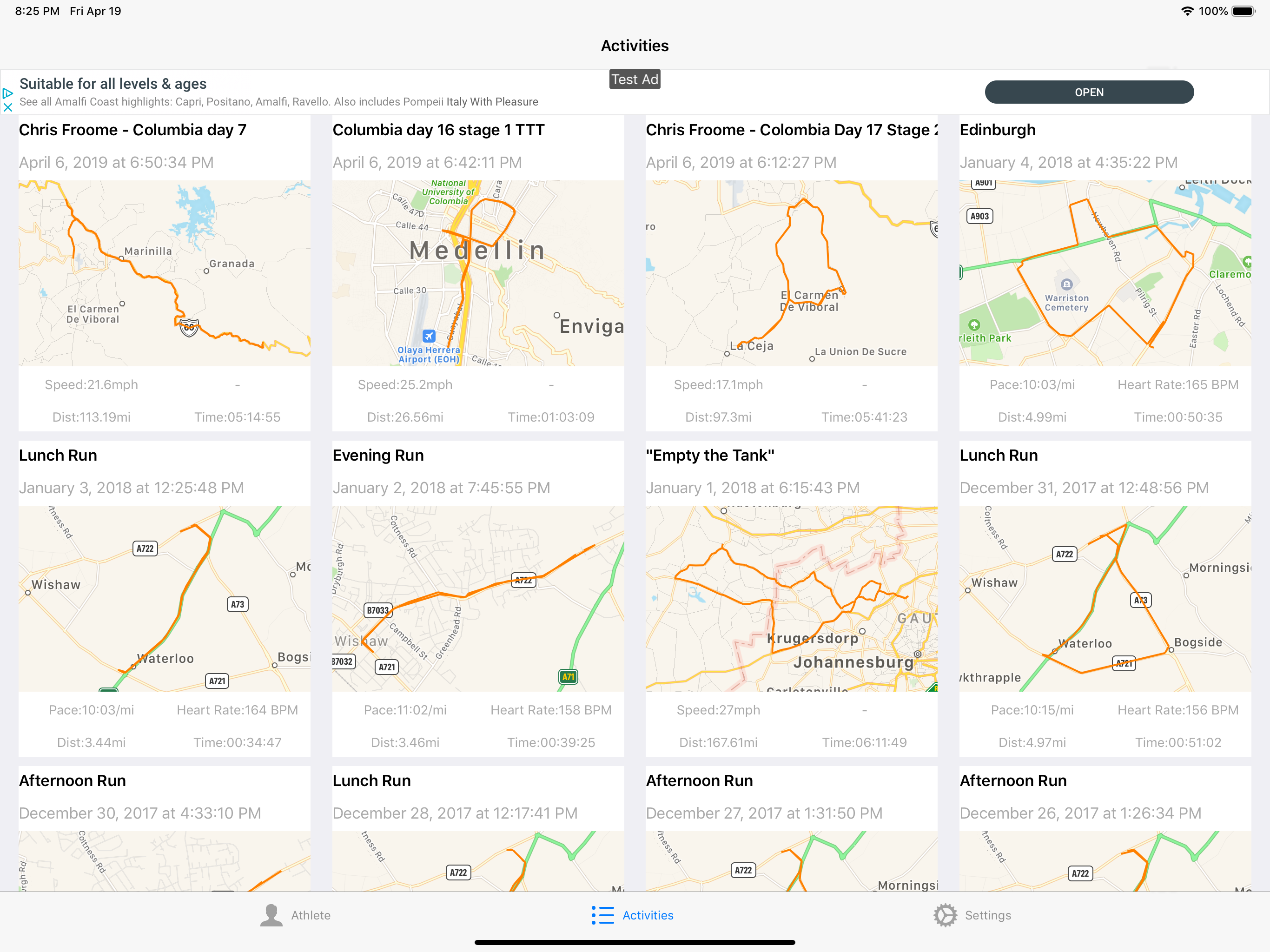The height and width of the screenshot is (952, 1270).
Task: Tap Dist:167.61mi value
Action: click(718, 743)
